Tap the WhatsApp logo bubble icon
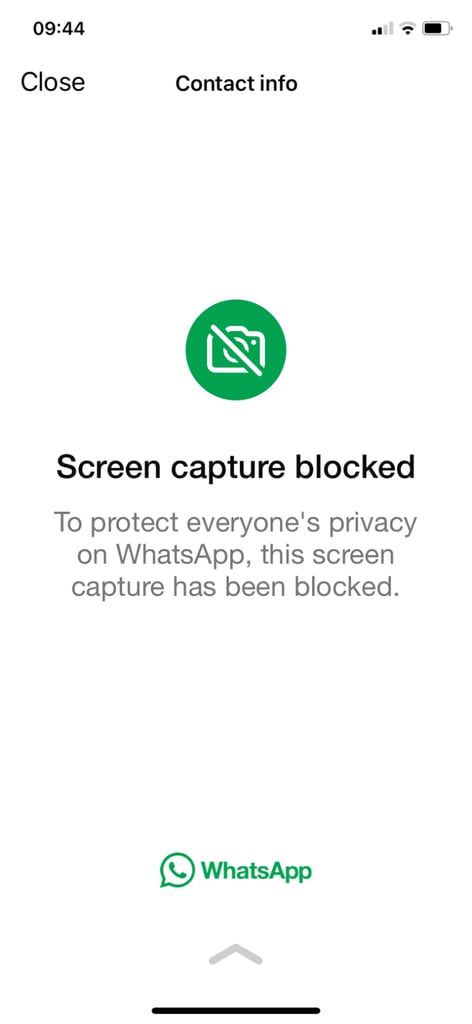Image resolution: width=472 pixels, height=1024 pixels. (177, 870)
